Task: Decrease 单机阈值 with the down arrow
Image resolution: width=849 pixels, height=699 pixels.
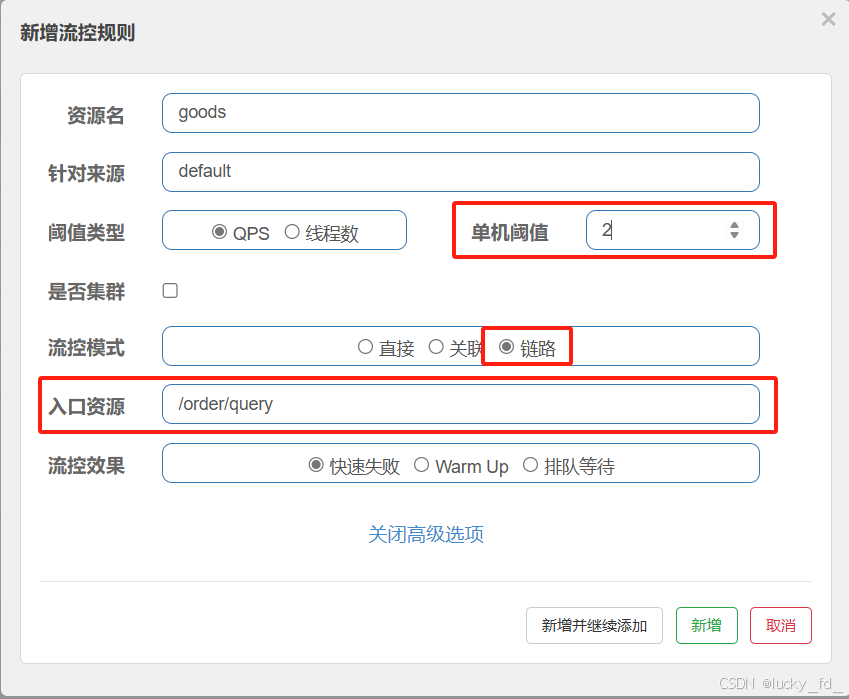Action: click(x=734, y=235)
